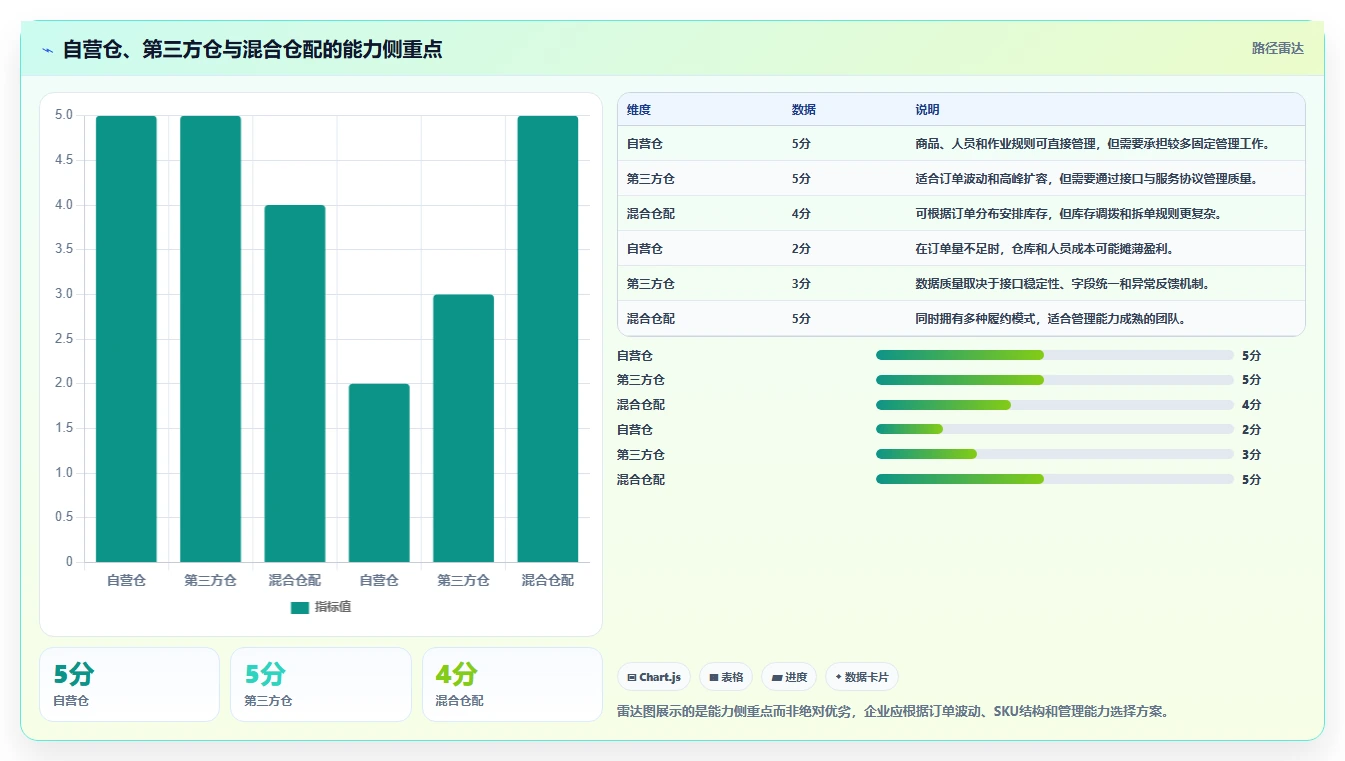Click the 2分 value beside the 自营仓 progress bar
The height and width of the screenshot is (761, 1345).
tap(1251, 430)
